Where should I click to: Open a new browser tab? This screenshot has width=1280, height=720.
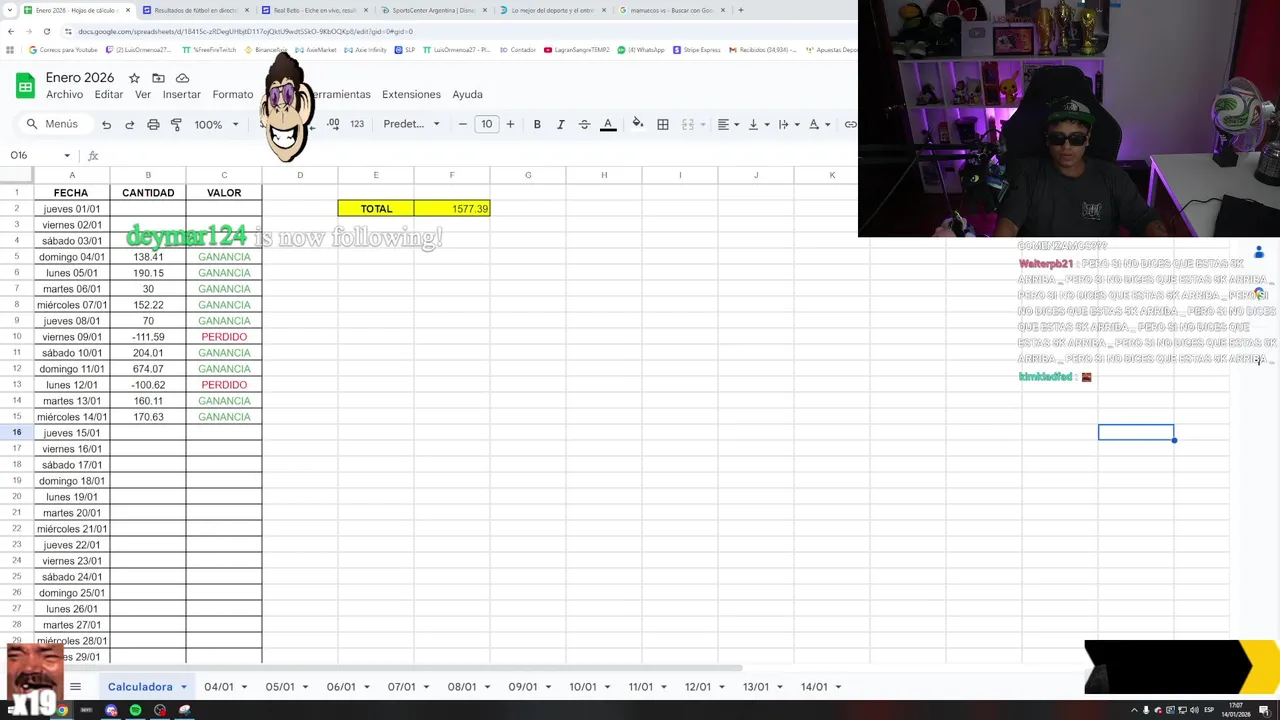740,10
